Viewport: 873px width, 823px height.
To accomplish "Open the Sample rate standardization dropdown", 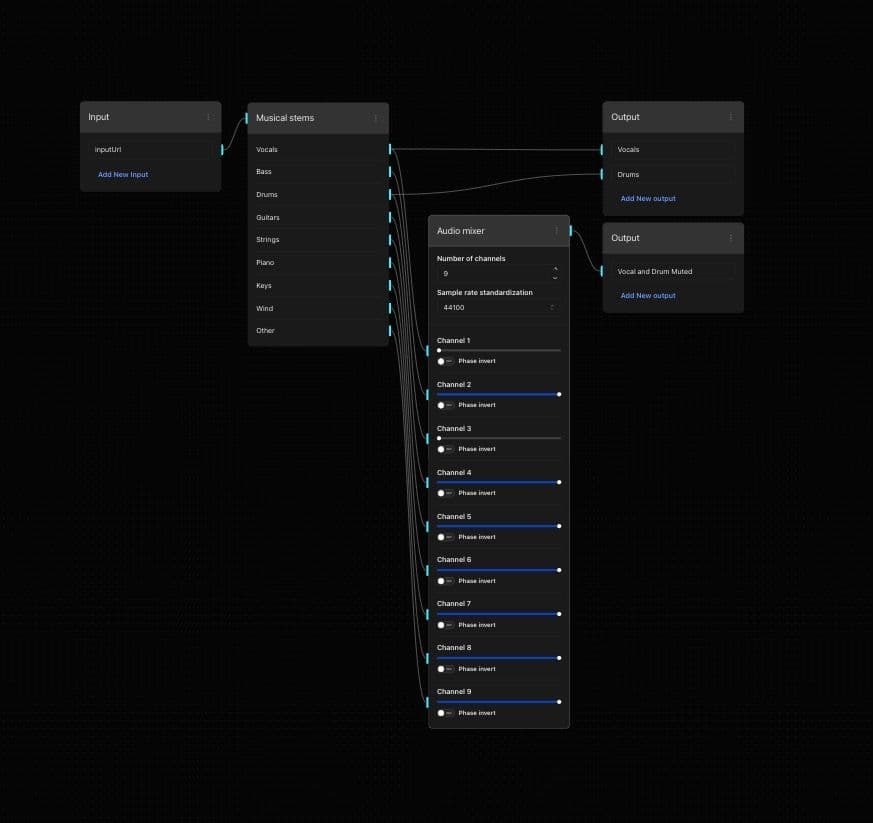I will [498, 308].
